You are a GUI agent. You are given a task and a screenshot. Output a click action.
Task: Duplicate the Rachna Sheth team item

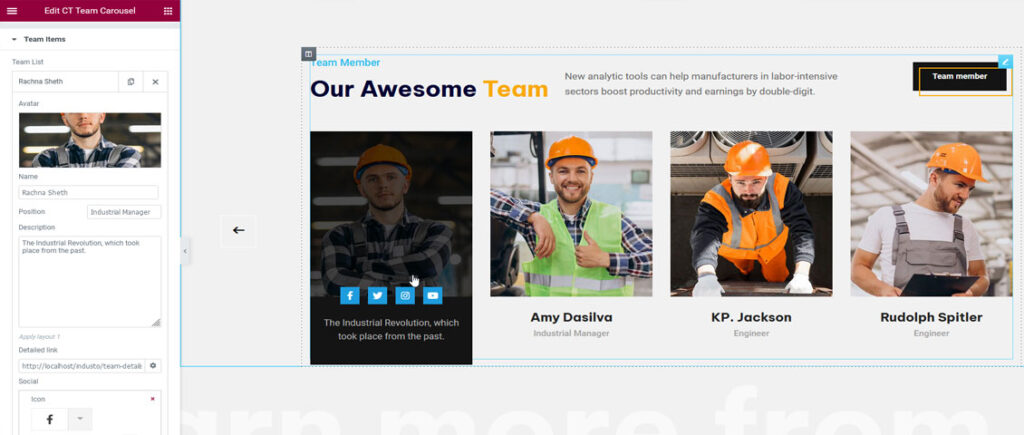[x=131, y=81]
